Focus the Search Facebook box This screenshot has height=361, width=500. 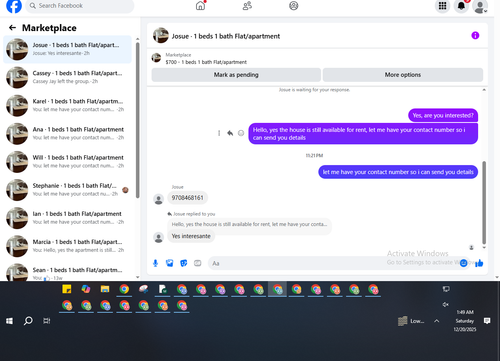tap(80, 6)
